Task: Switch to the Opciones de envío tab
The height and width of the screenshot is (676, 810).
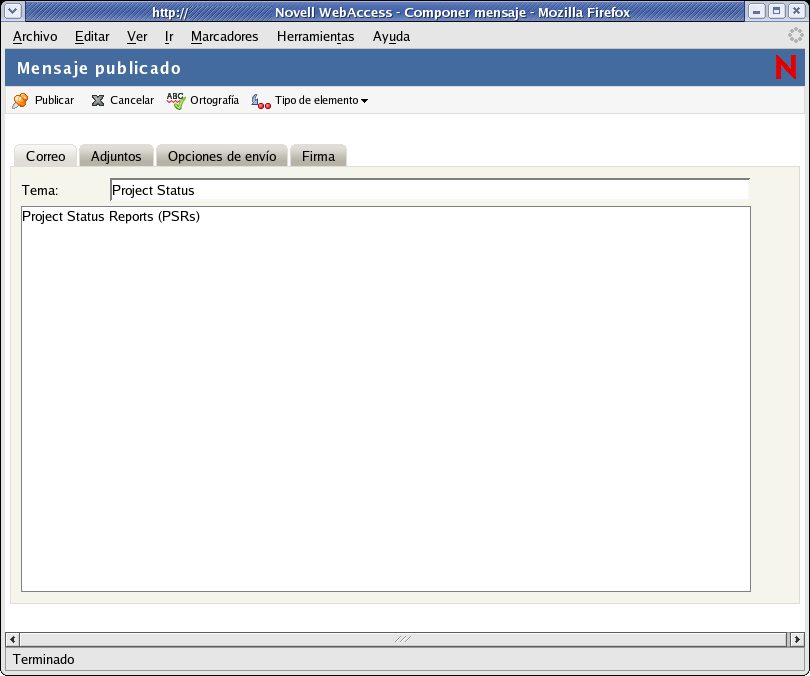Action: (222, 156)
